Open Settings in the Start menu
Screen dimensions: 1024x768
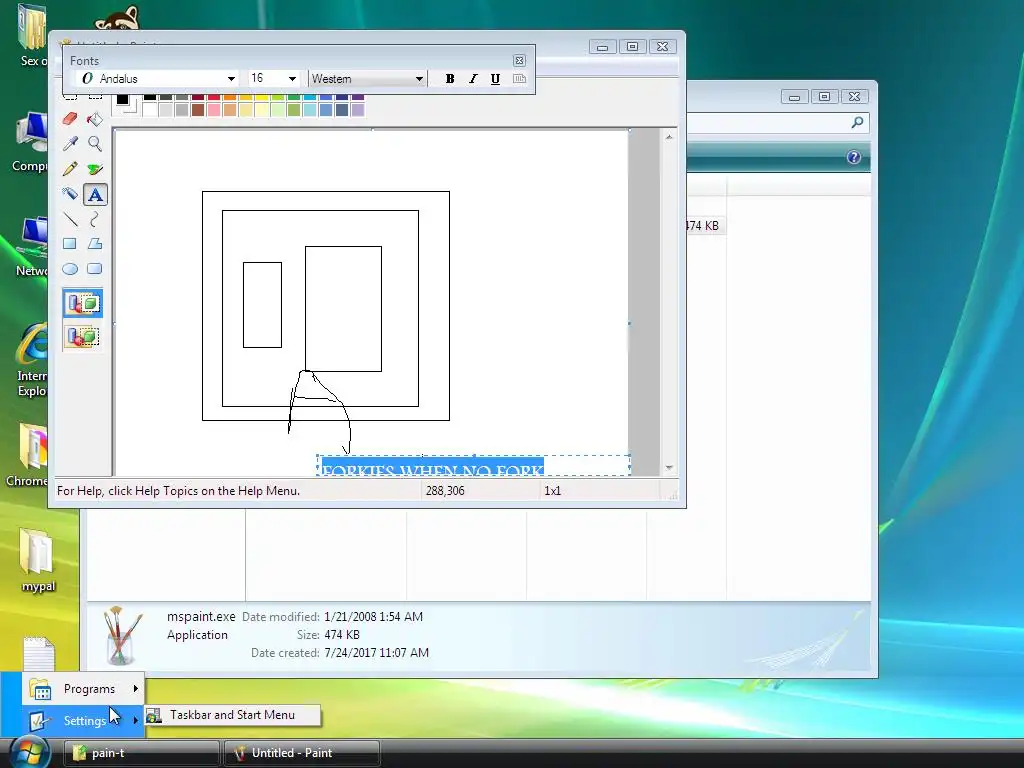pyautogui.click(x=84, y=721)
